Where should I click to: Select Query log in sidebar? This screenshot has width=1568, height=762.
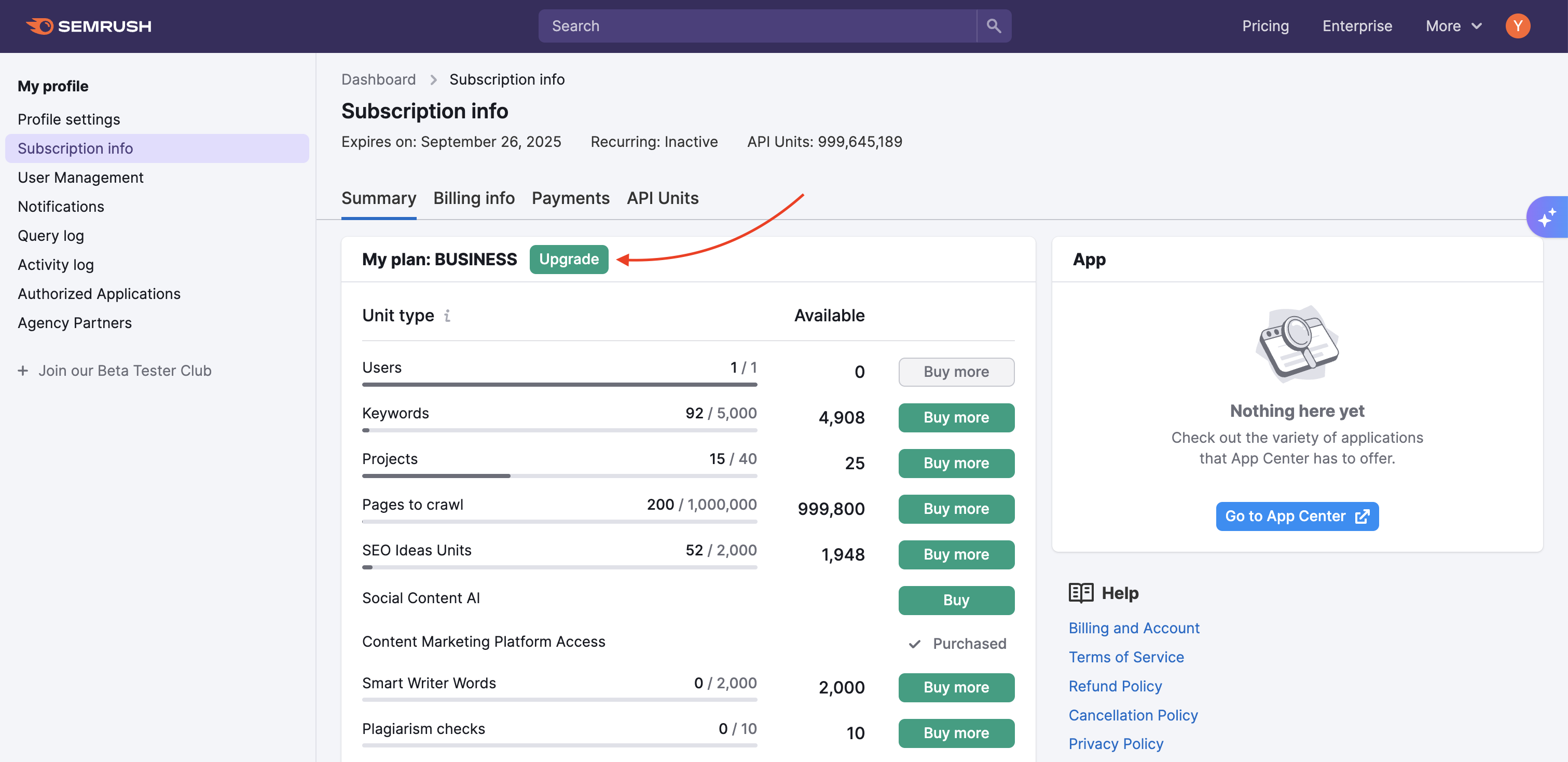[x=50, y=236]
